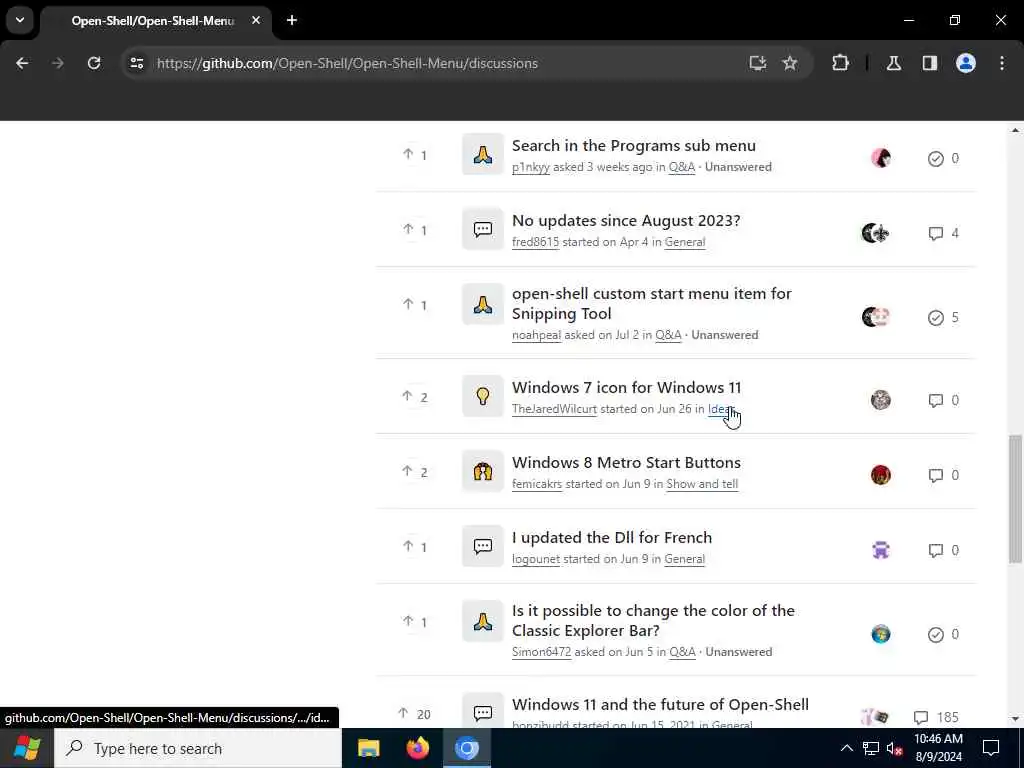The image size is (1024, 768).
Task: Click the address bar URL
Action: point(347,63)
